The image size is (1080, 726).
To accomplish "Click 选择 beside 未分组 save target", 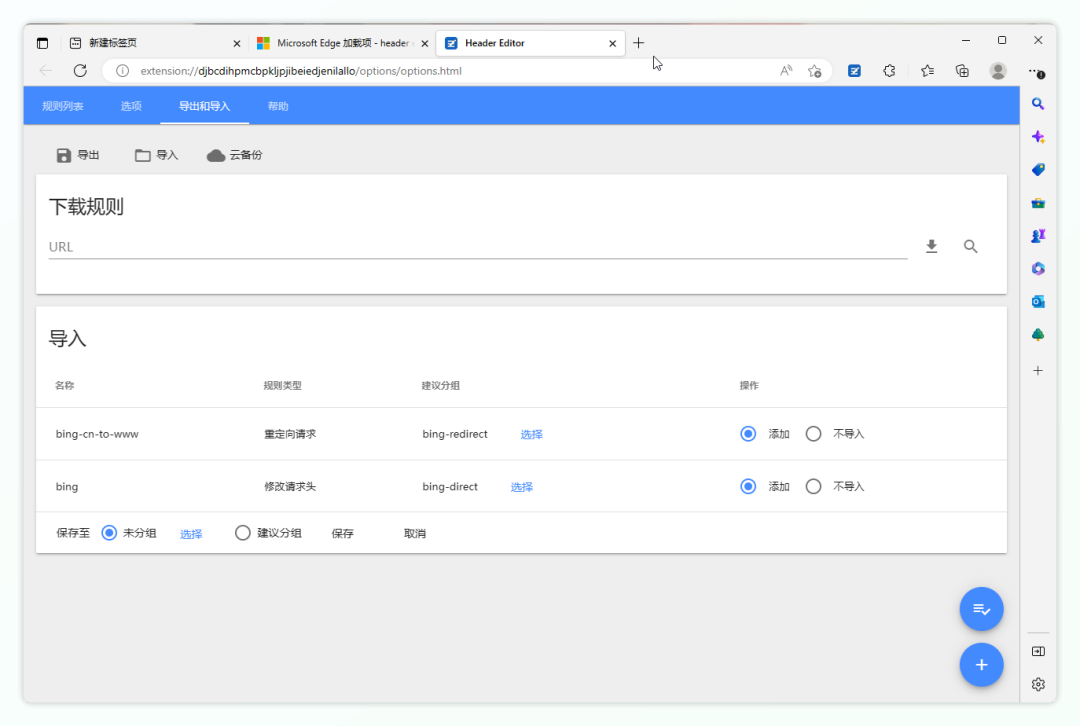I will (x=191, y=534).
